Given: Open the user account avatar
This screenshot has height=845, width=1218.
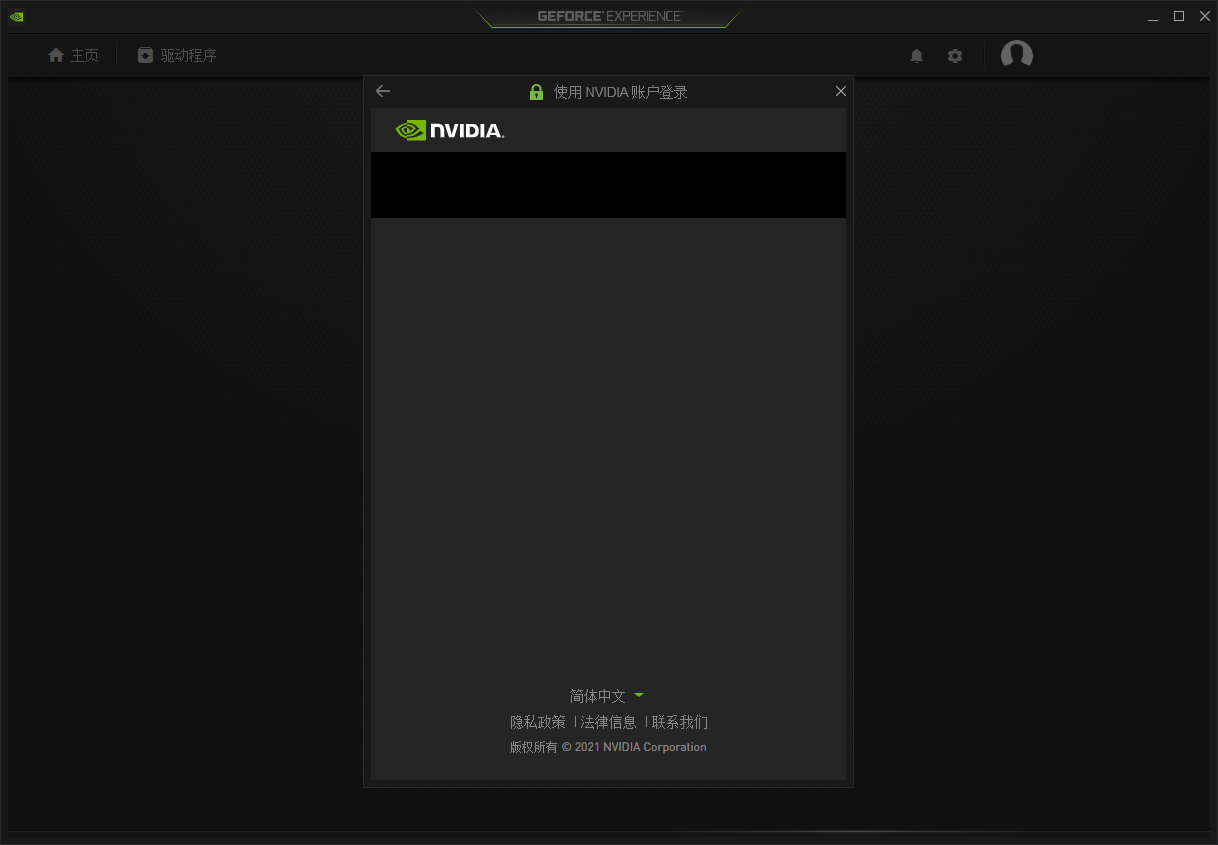Looking at the screenshot, I should pyautogui.click(x=1017, y=55).
